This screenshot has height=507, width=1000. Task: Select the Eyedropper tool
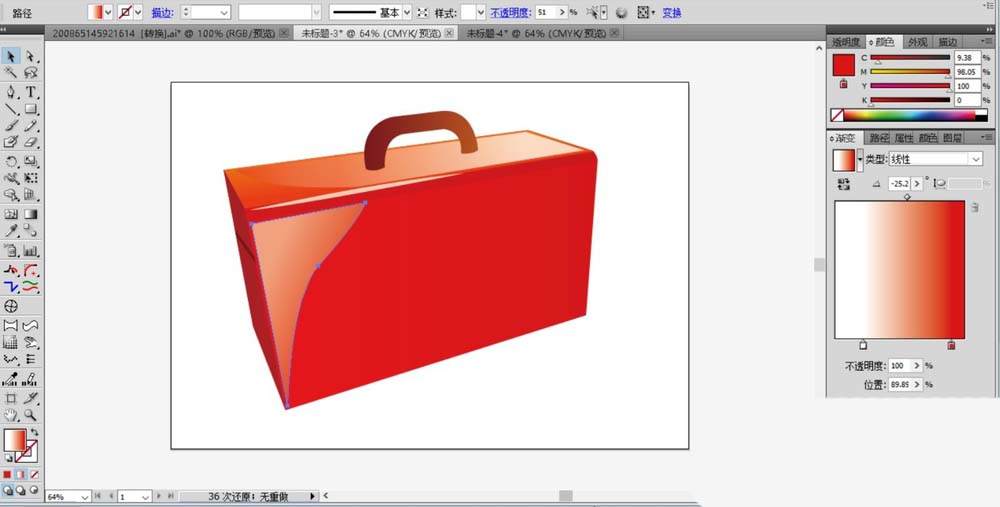click(11, 231)
